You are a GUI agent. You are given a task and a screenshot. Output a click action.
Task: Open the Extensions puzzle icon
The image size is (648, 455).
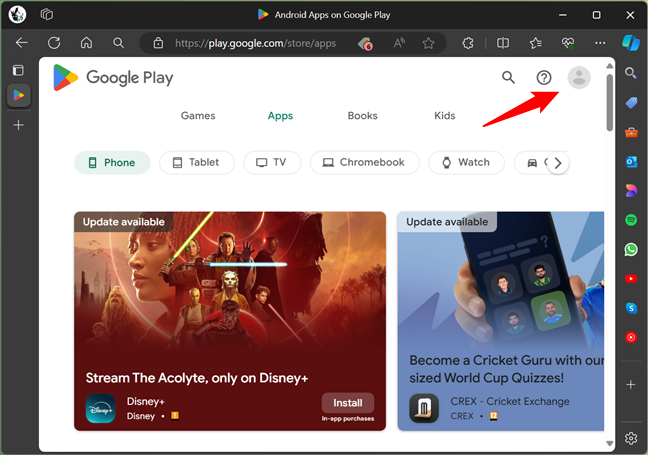[468, 43]
